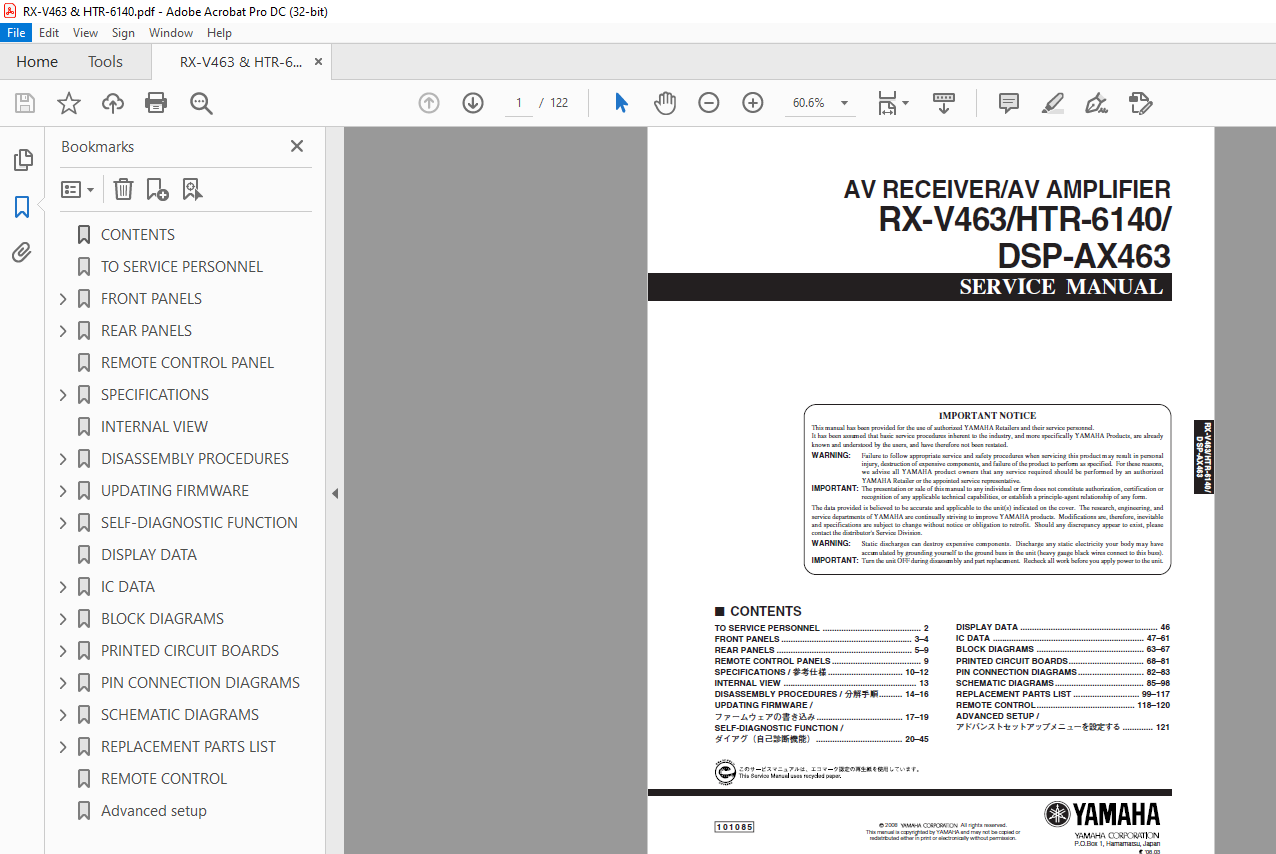Image resolution: width=1276 pixels, height=854 pixels.
Task: Open the File menu
Action: (x=17, y=33)
